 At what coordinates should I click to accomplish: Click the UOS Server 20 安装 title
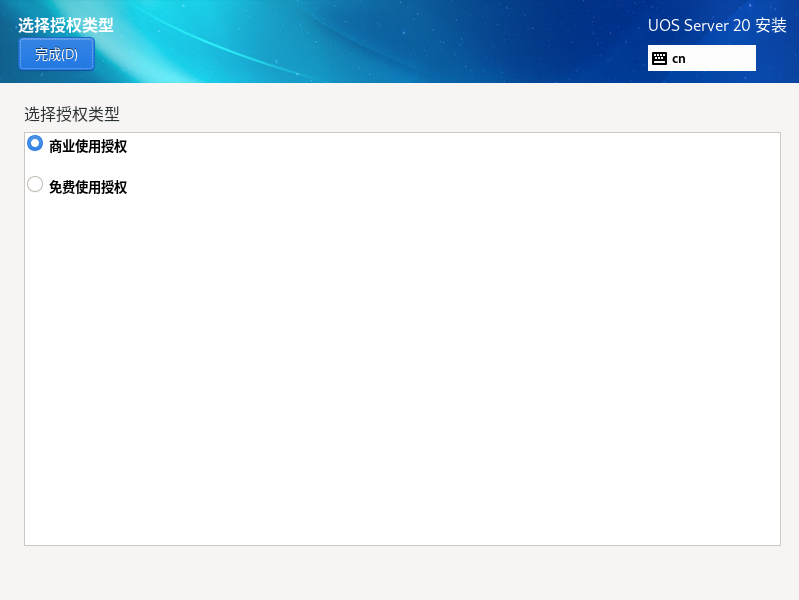pyautogui.click(x=717, y=25)
